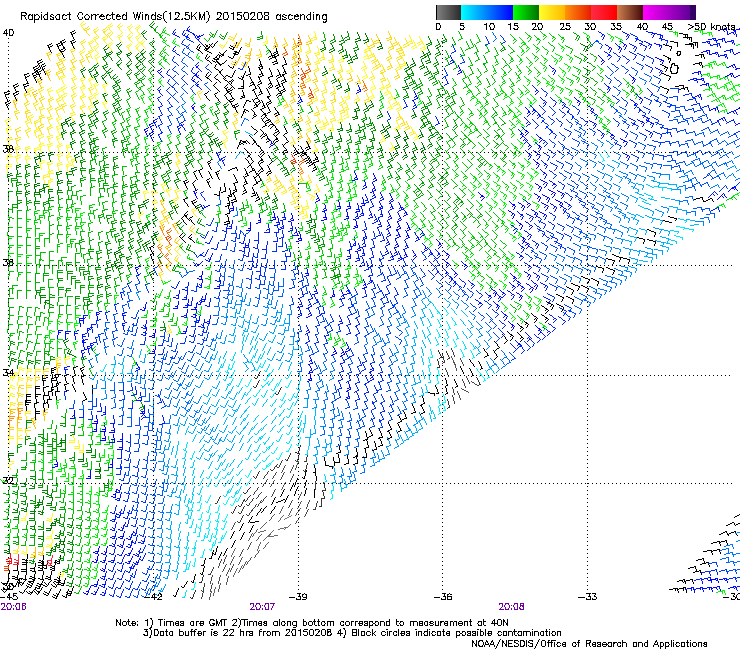Click the green 15-20 knots legend swatch
This screenshot has height=650, width=740.
pos(526,12)
